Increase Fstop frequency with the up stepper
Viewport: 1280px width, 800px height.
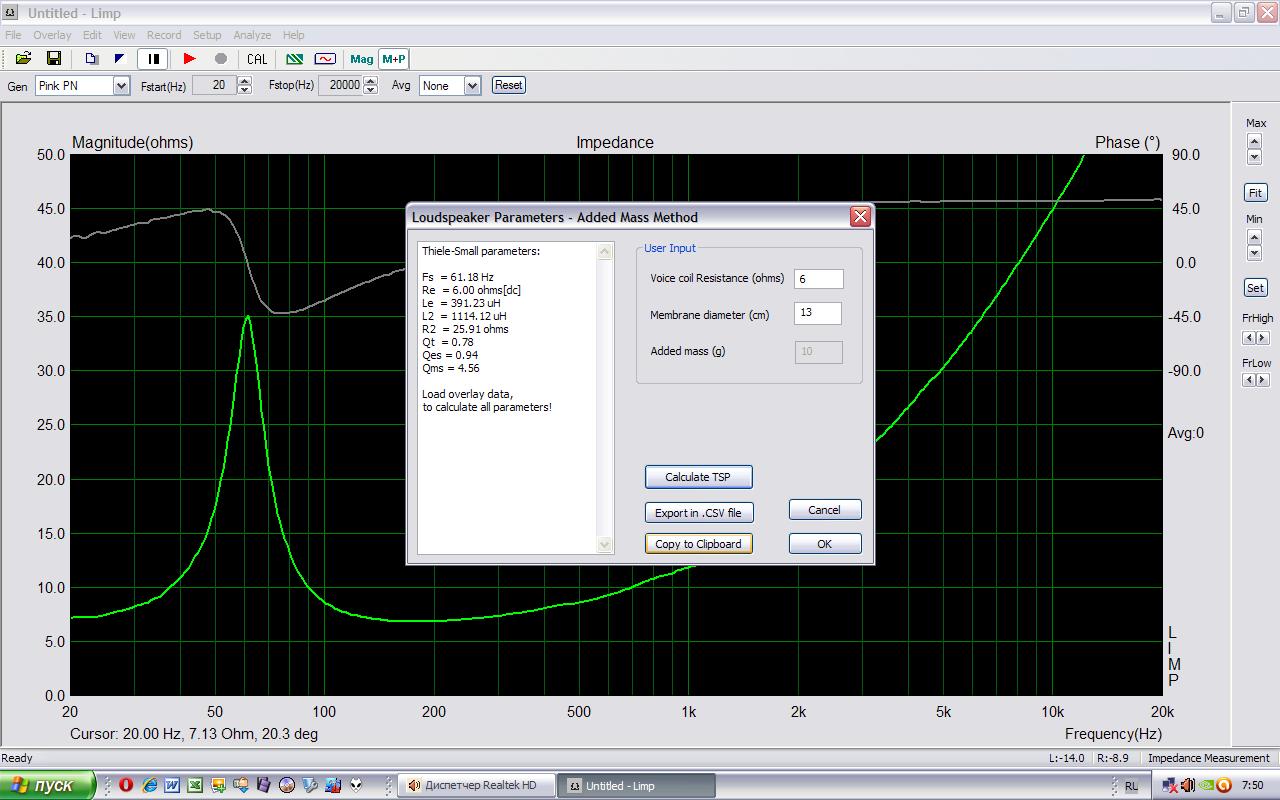pos(371,81)
